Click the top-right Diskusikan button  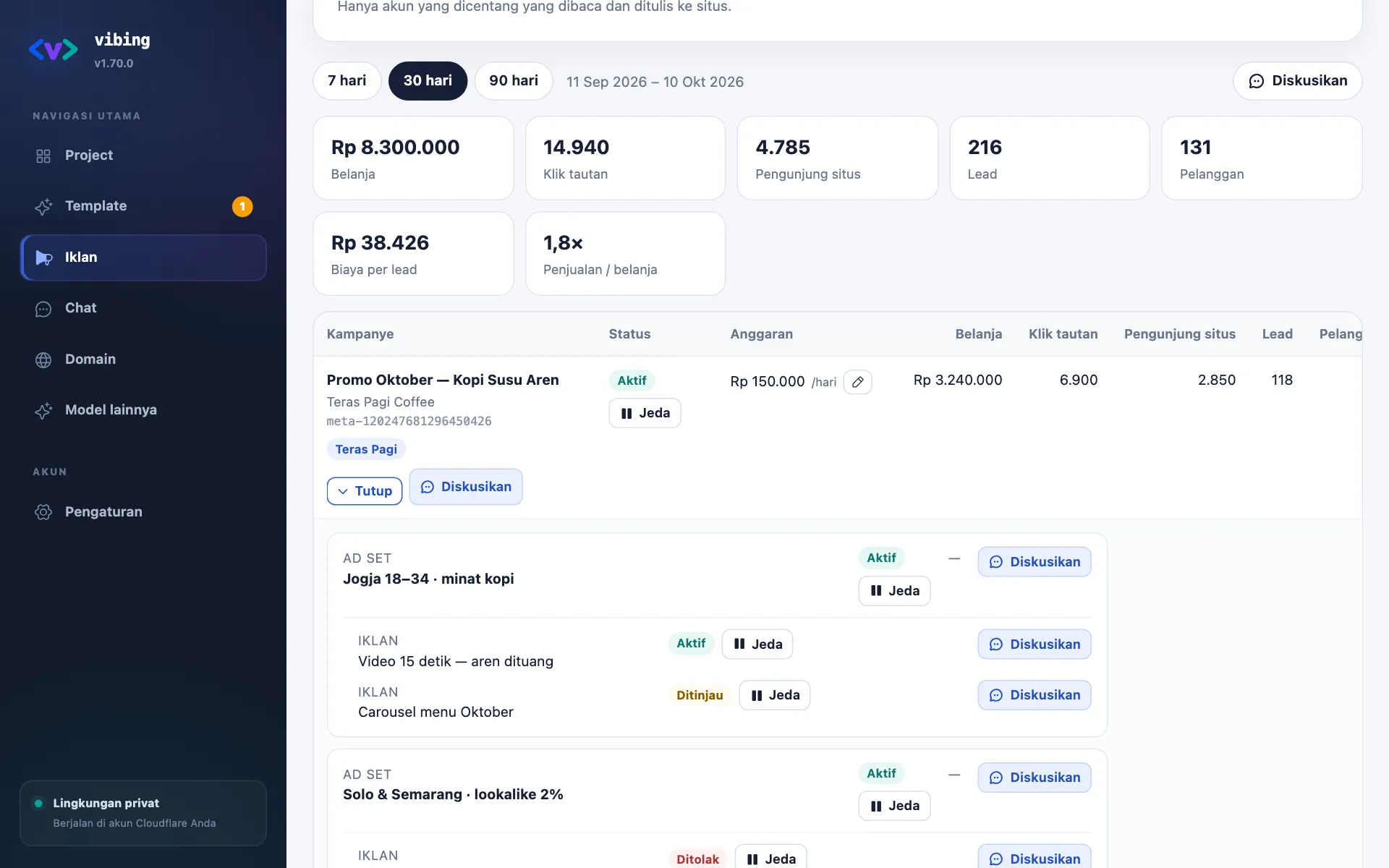[1298, 81]
